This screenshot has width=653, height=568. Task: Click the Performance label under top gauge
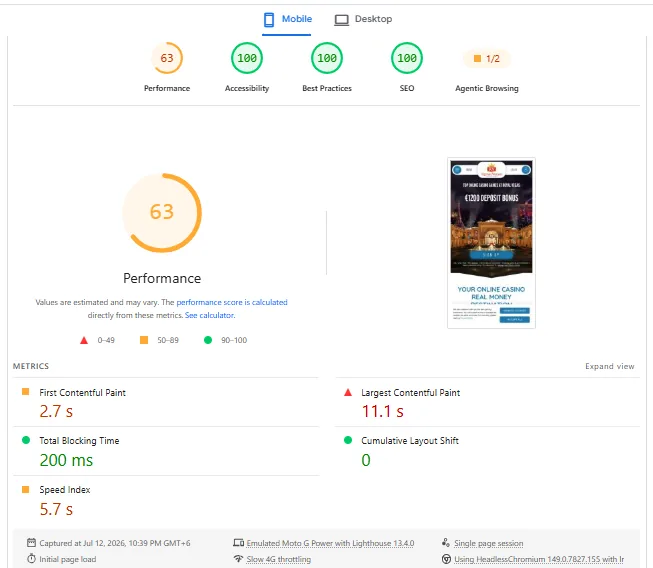167,88
